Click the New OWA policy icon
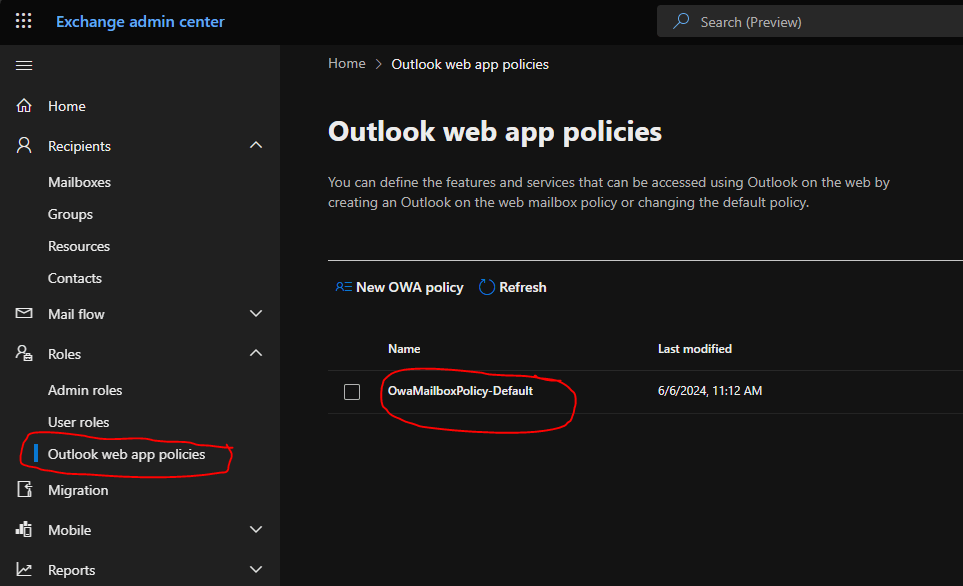 click(x=343, y=287)
